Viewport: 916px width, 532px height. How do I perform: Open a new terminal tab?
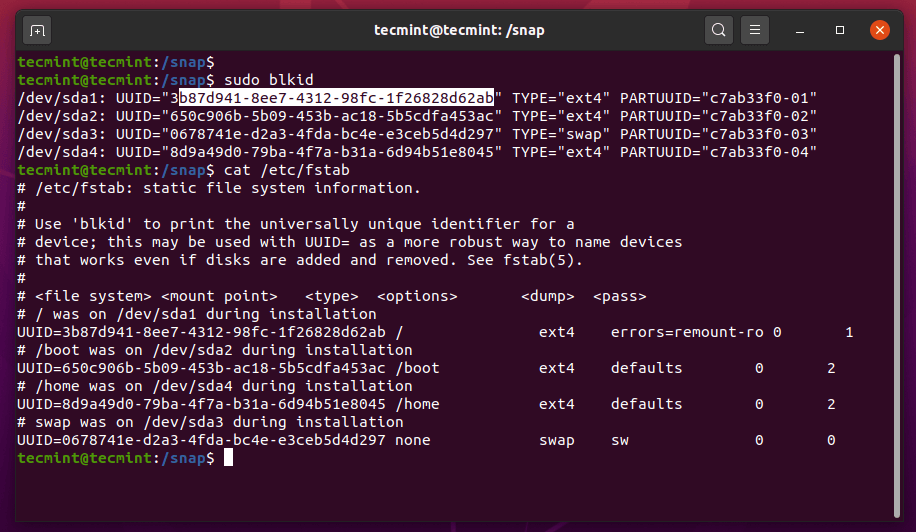click(x=37, y=30)
